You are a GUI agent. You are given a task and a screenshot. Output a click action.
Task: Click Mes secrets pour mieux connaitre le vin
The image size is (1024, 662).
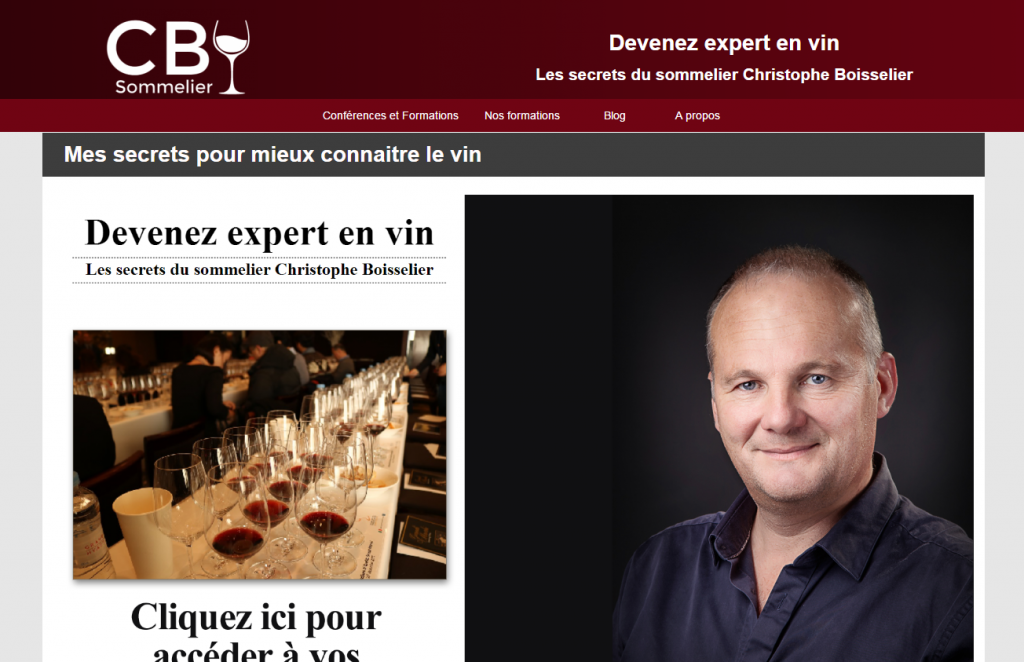(272, 155)
